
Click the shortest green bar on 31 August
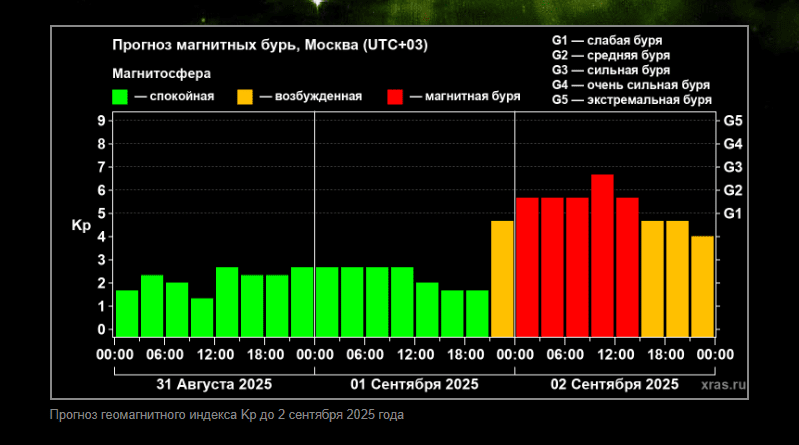coord(202,317)
